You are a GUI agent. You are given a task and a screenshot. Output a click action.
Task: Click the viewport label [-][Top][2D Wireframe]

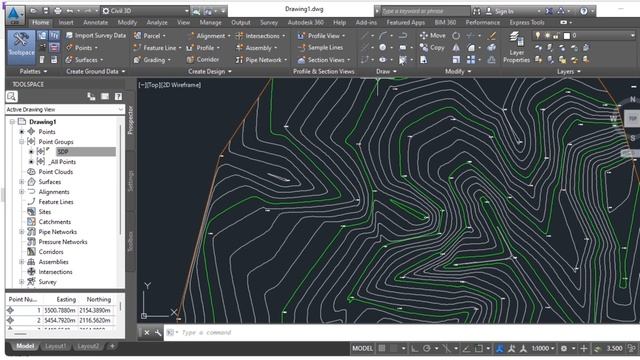tap(169, 85)
